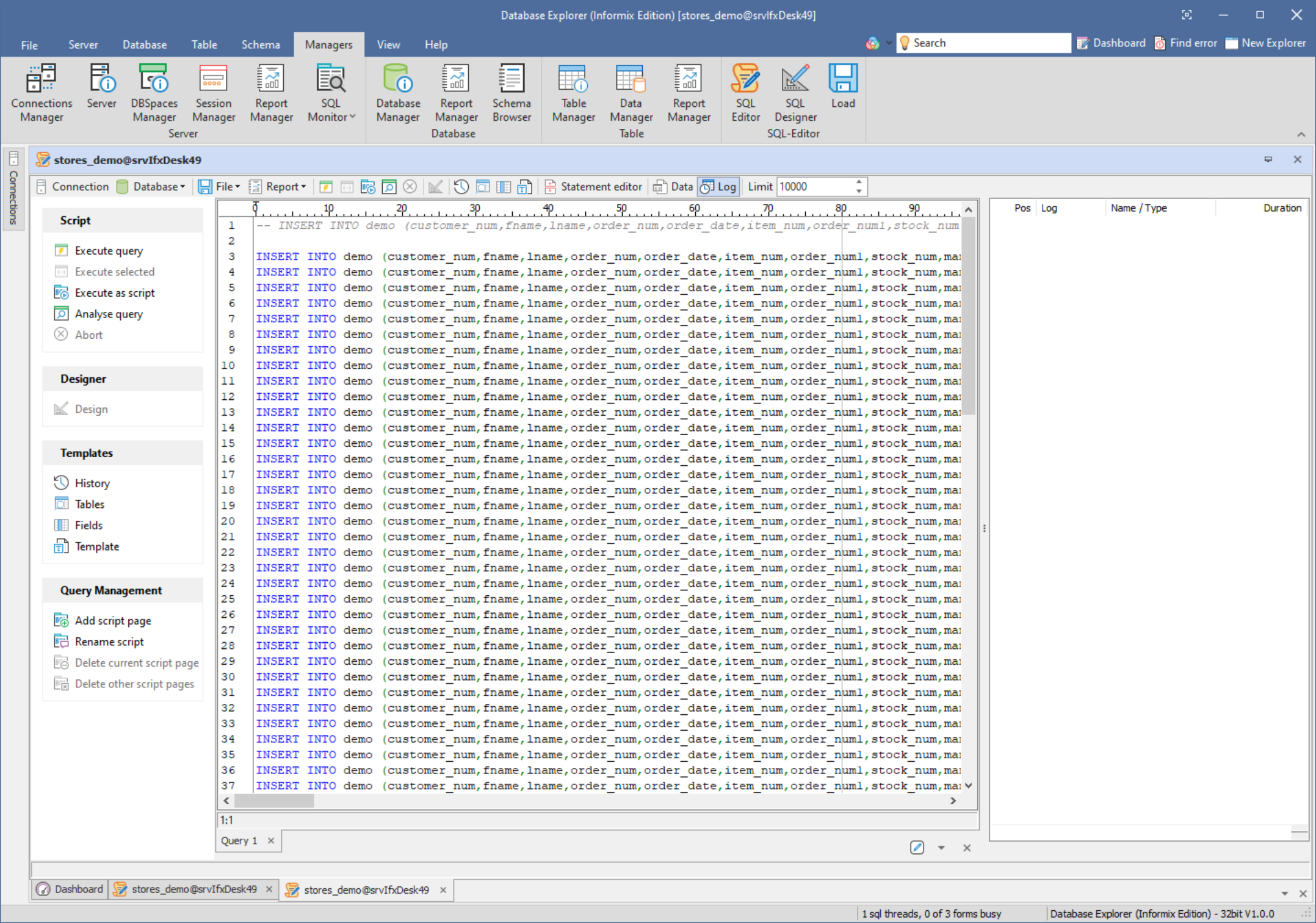Click the Dashboard button at top right
1316x923 pixels.
(x=1112, y=43)
